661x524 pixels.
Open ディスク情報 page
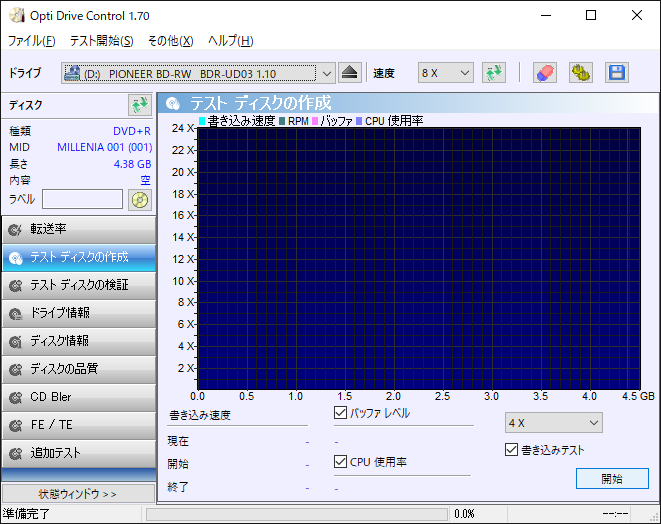79,341
